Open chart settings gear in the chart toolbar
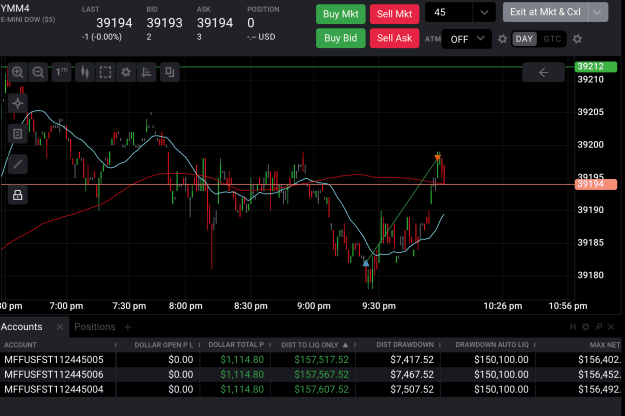This screenshot has width=625, height=416. click(x=126, y=72)
